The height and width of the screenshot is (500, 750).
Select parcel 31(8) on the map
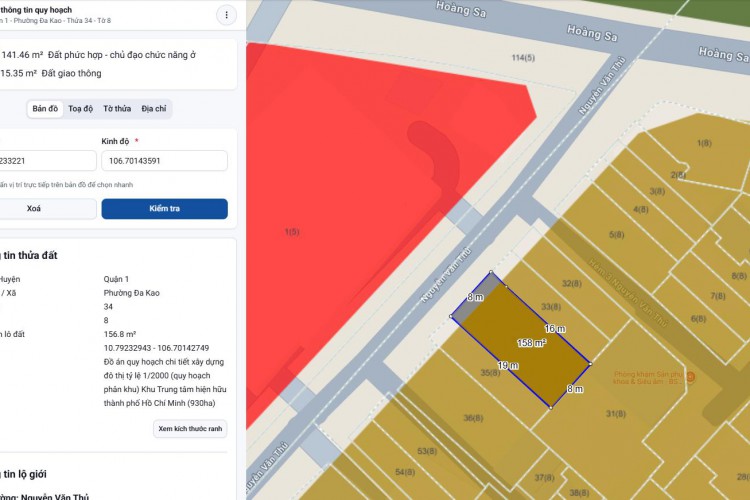tap(616, 414)
